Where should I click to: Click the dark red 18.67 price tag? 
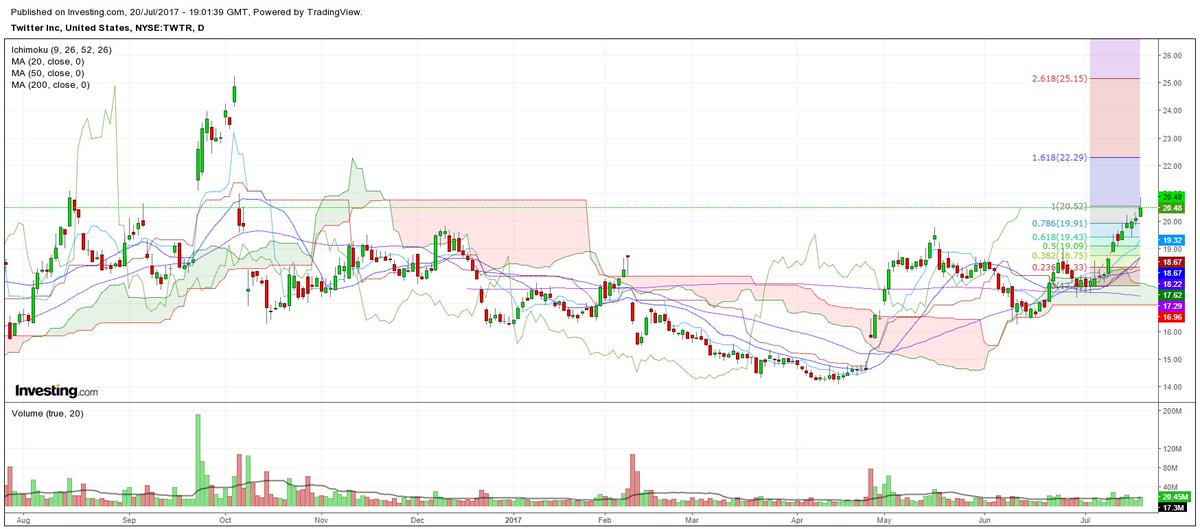(x=1170, y=262)
